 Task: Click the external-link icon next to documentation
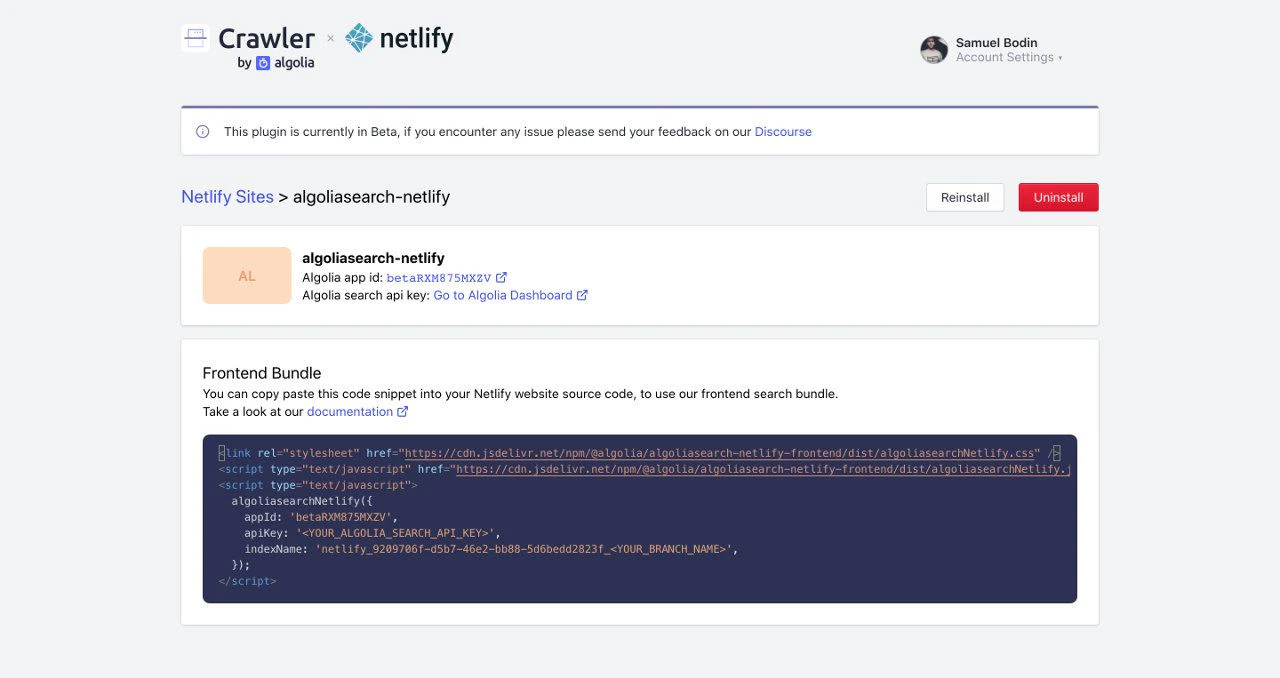403,411
